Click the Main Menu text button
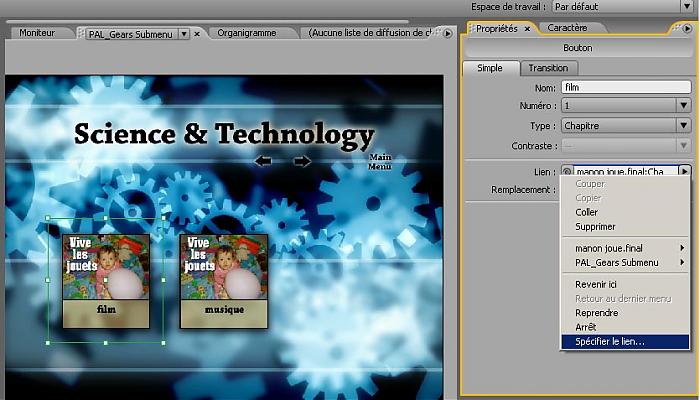This screenshot has width=700, height=400. pyautogui.click(x=380, y=162)
